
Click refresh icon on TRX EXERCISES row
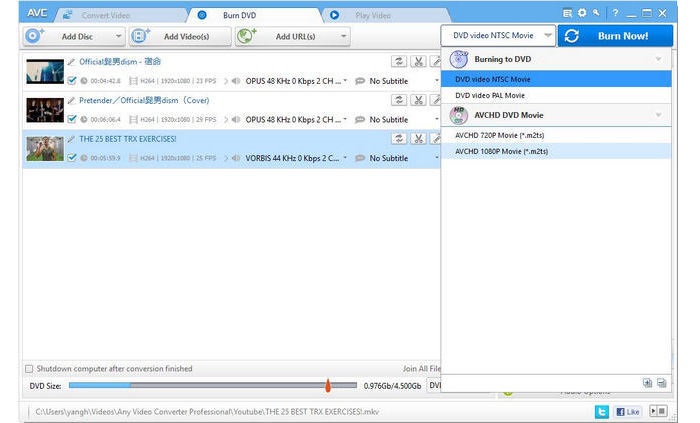pos(399,138)
